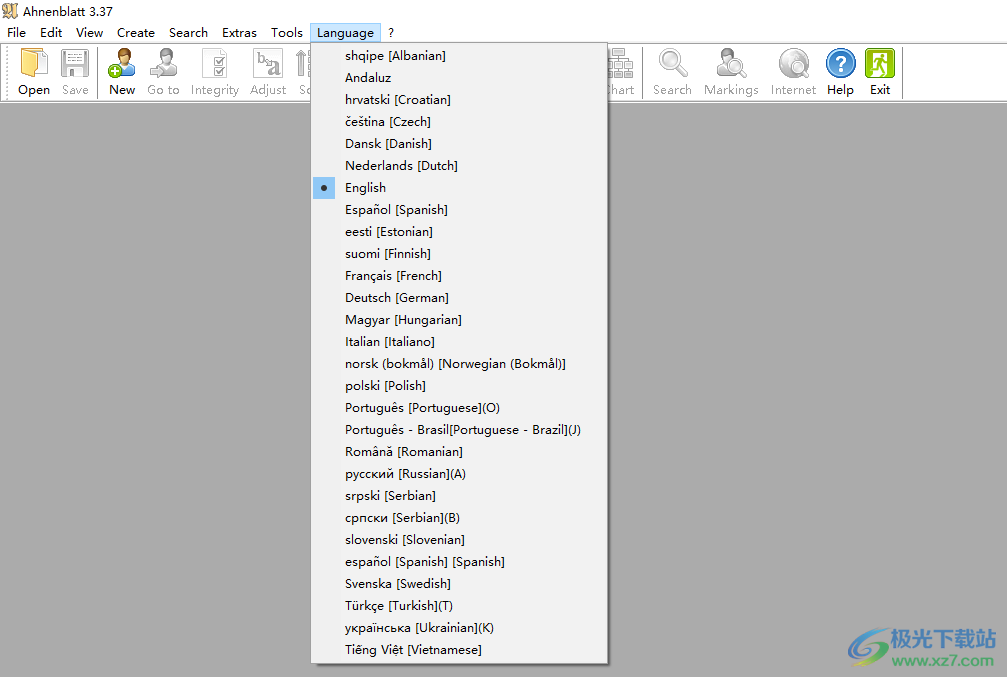Open the Create menu
The height and width of the screenshot is (677, 1007).
[x=136, y=32]
